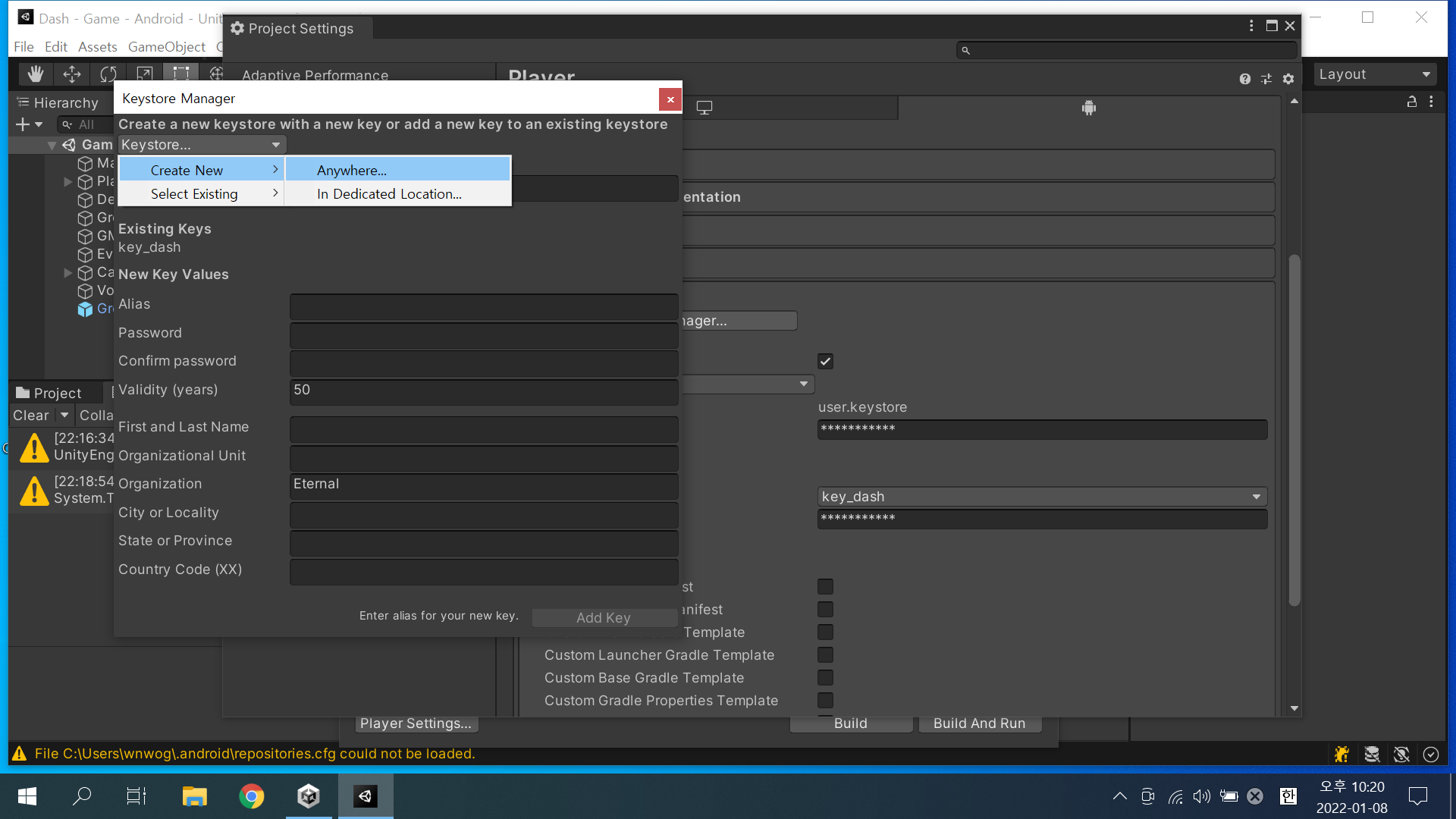Click the Add Key button
This screenshot has height=819, width=1456.
pos(603,617)
